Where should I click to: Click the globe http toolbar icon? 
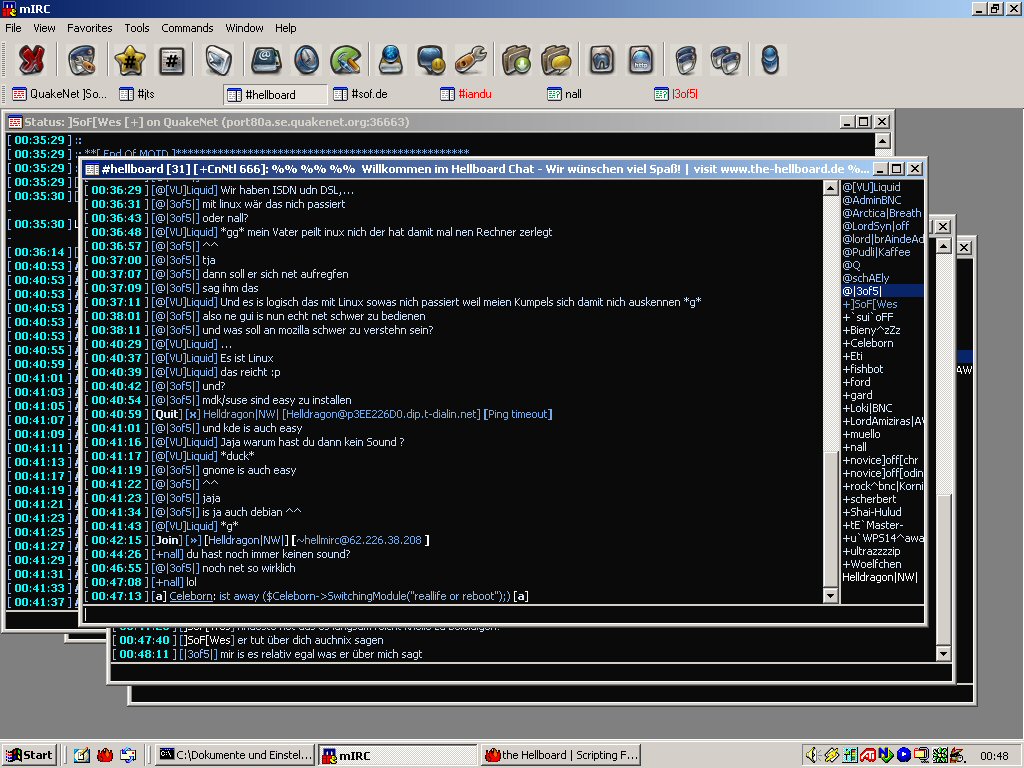pos(641,61)
